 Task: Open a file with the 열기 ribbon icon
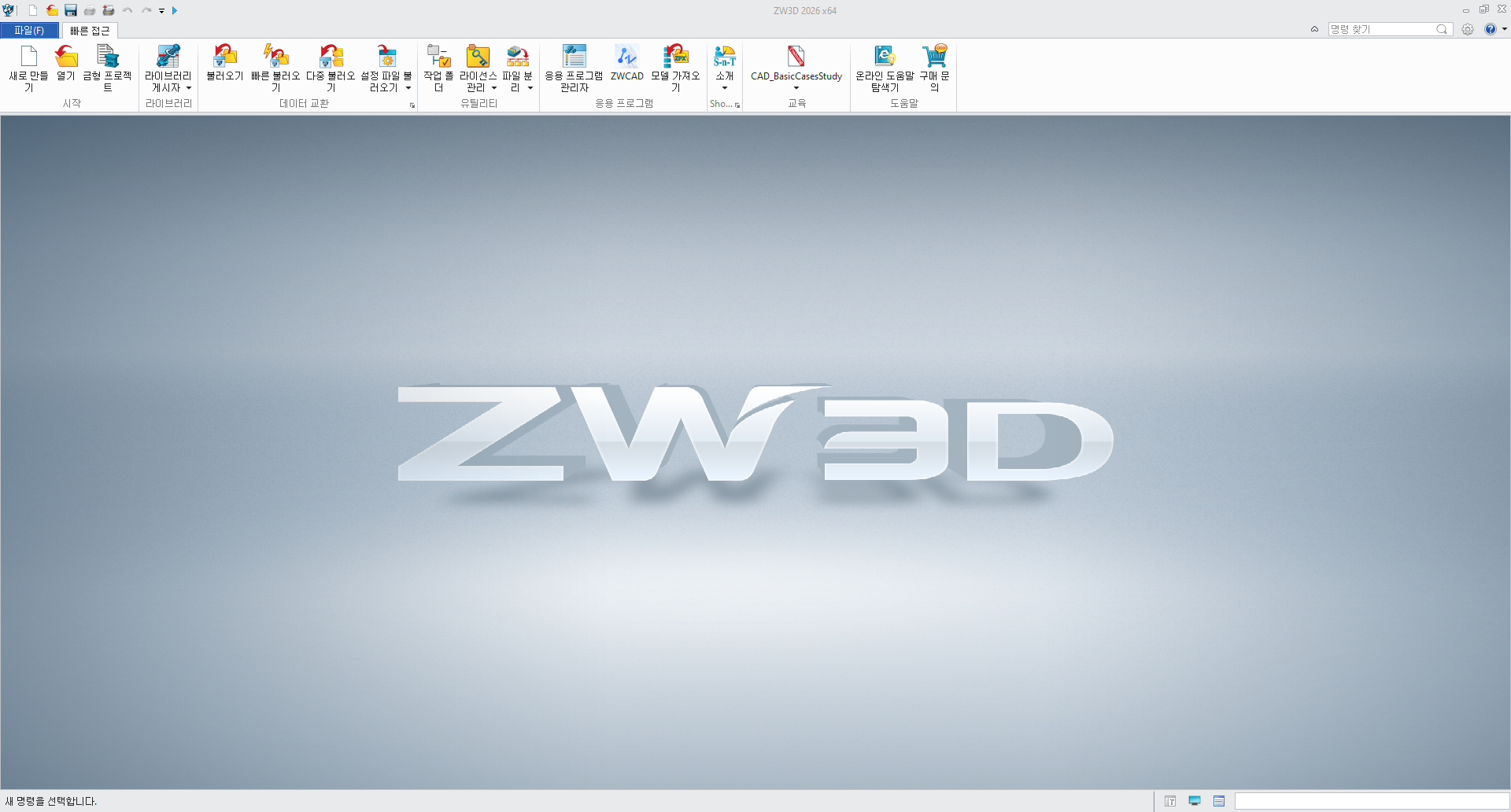66,56
